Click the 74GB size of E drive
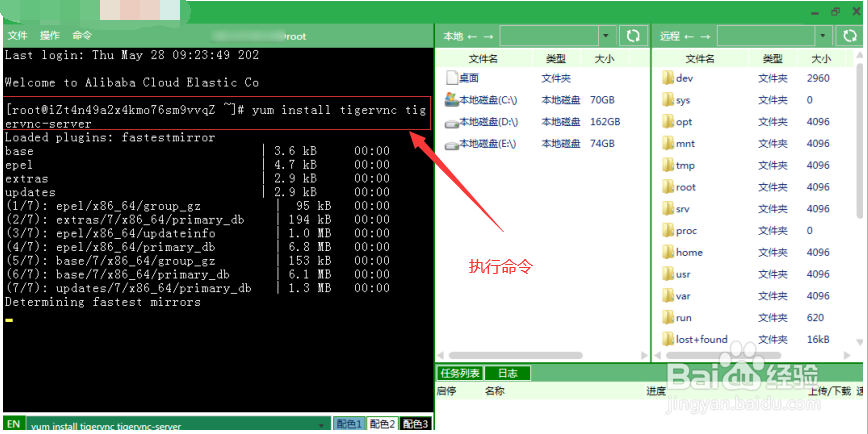Viewport: 868px width, 434px height. pyautogui.click(x=602, y=143)
